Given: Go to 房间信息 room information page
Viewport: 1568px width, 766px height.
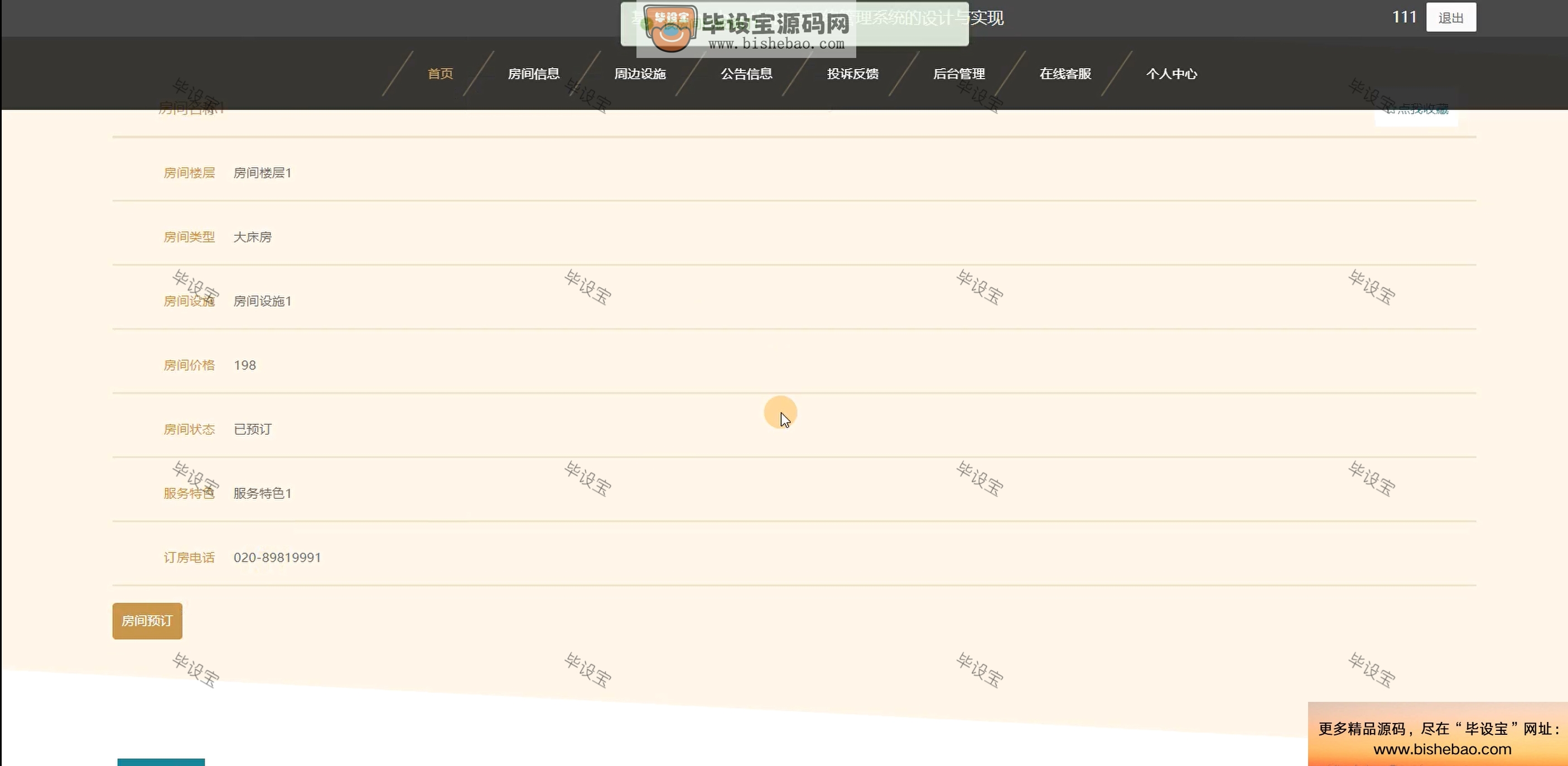Looking at the screenshot, I should (x=533, y=74).
